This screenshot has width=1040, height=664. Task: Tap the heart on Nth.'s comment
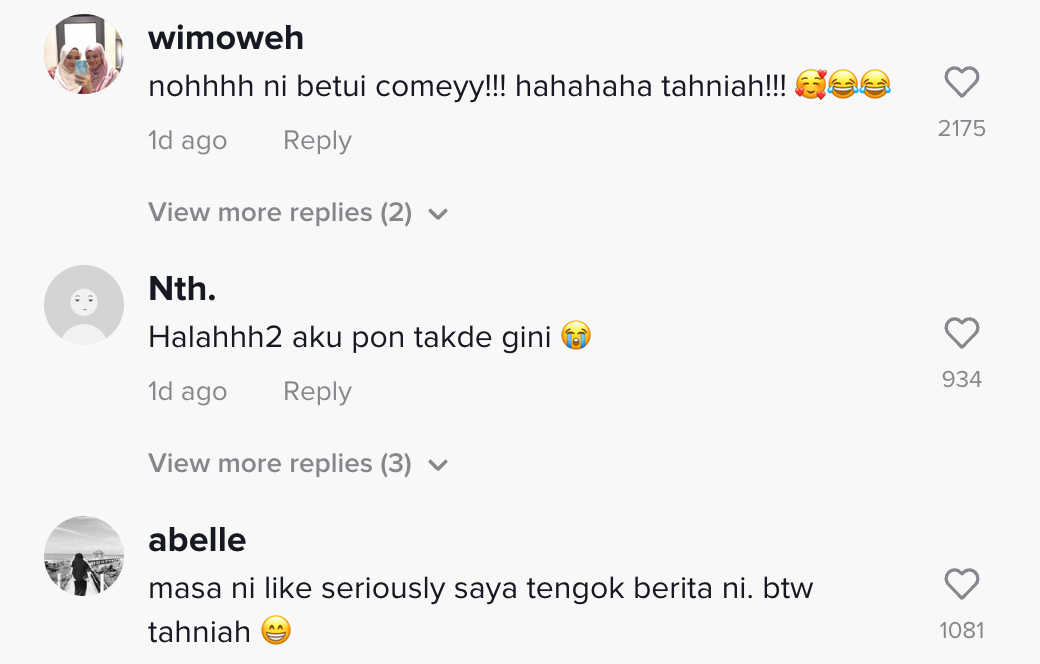coord(961,334)
